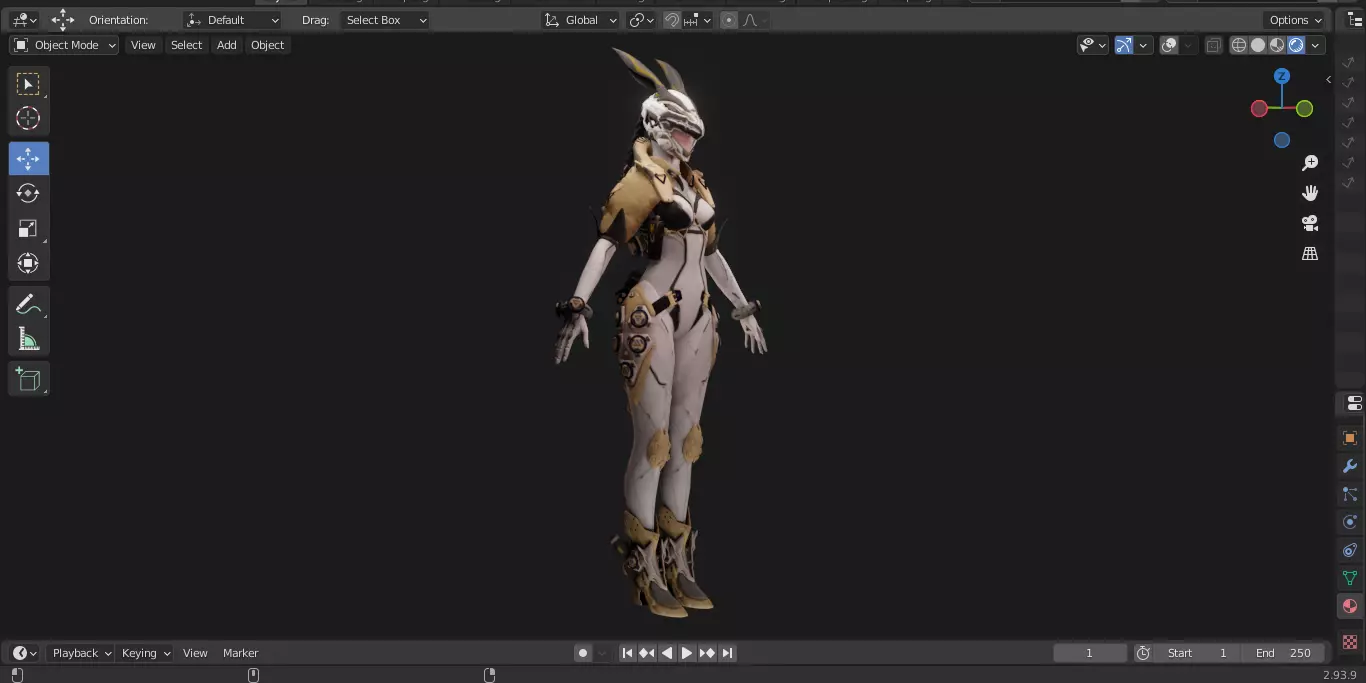Play animation forward
This screenshot has width=1366, height=683.
(687, 653)
